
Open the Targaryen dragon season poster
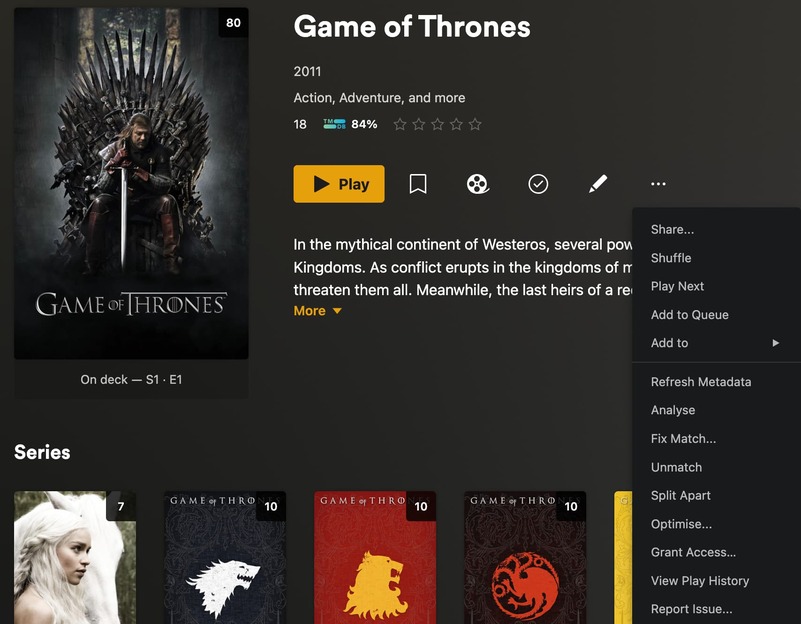[525, 557]
